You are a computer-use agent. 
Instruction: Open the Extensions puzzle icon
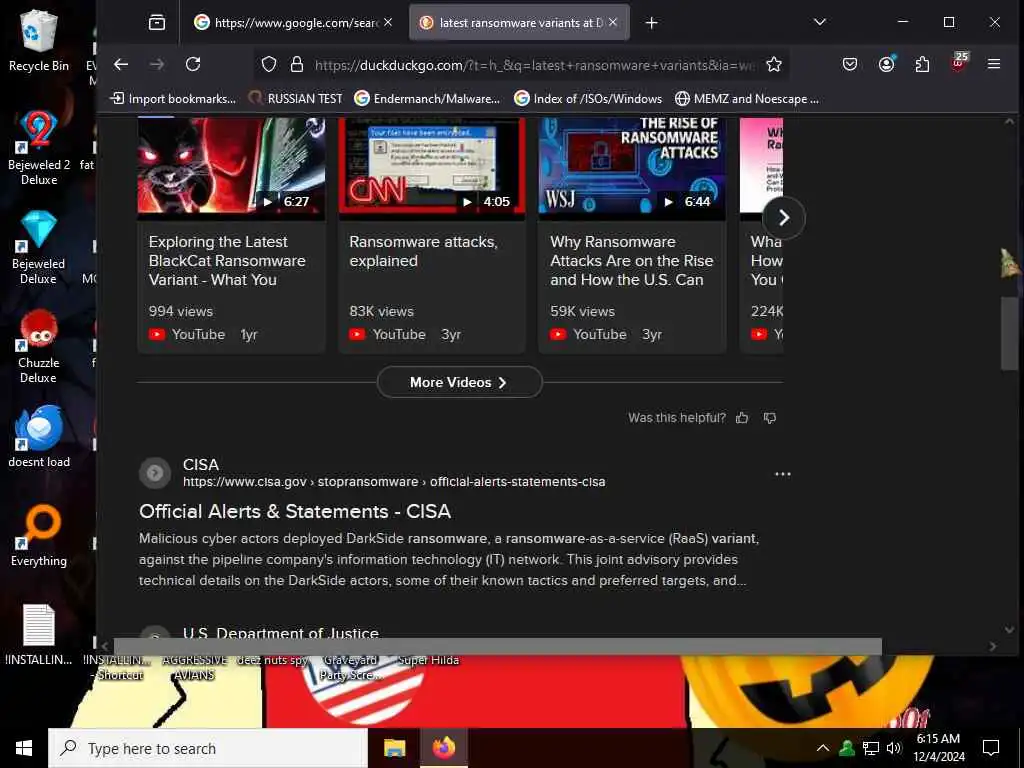(922, 64)
